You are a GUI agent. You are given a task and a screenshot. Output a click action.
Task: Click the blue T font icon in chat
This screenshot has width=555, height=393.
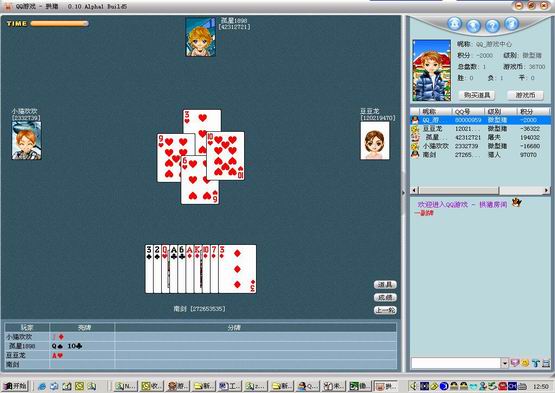tap(535, 363)
